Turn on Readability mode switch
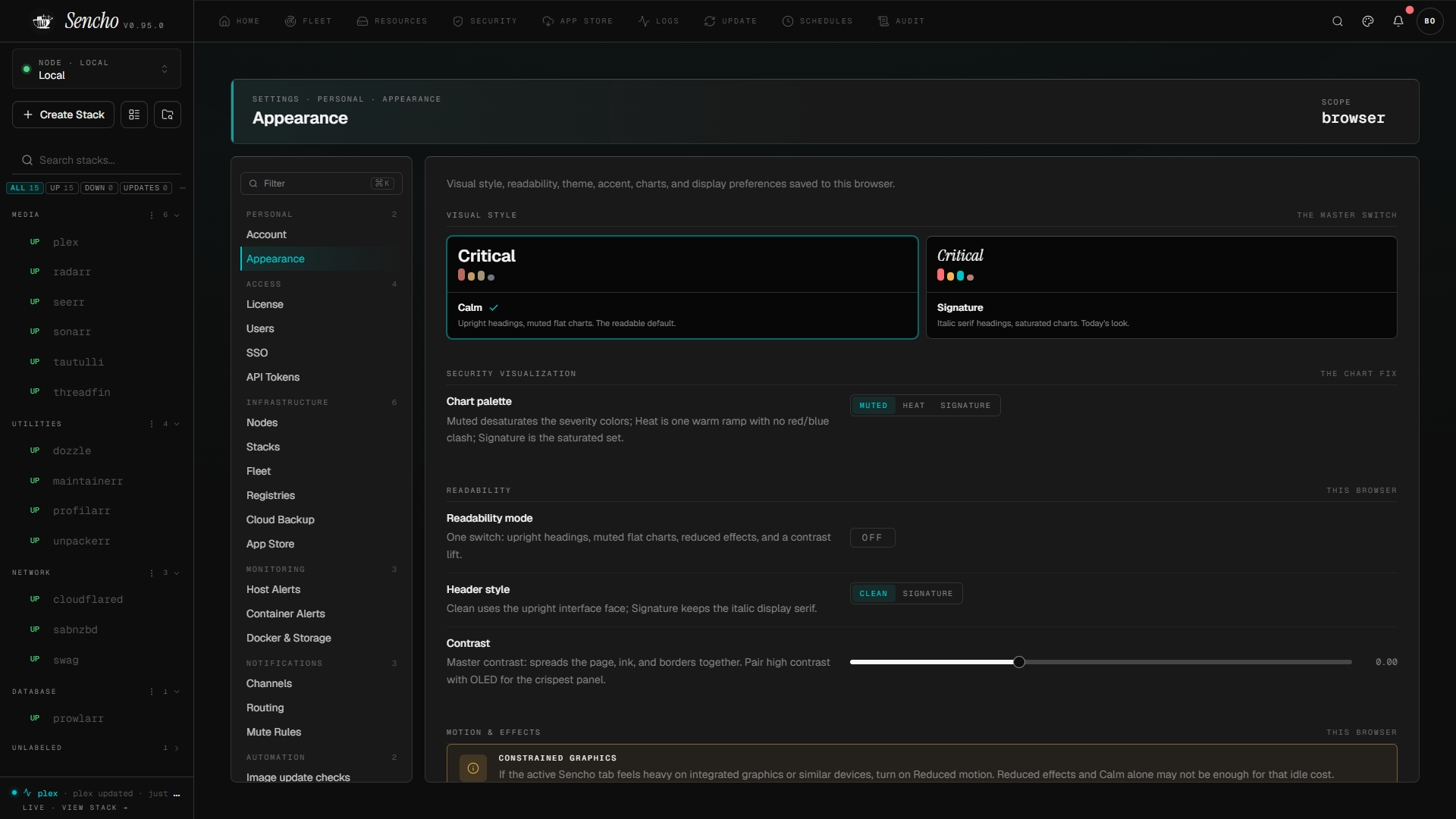 [872, 538]
